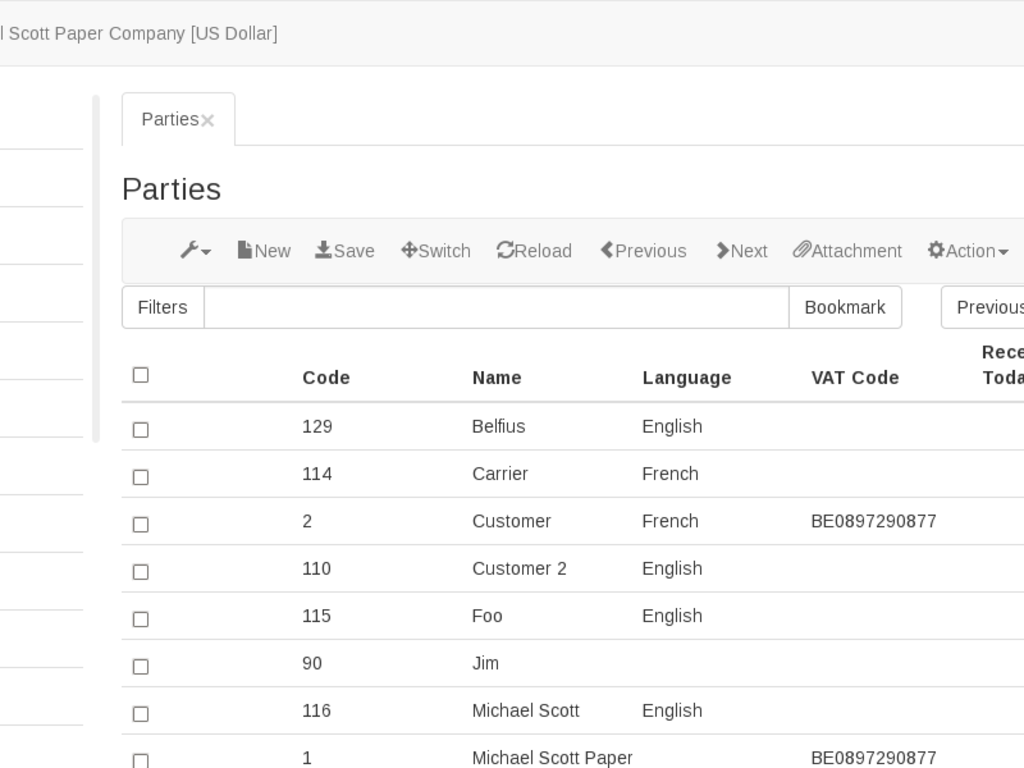The width and height of the screenshot is (1024, 768).
Task: Switch the view using the Switch icon
Action: (435, 251)
